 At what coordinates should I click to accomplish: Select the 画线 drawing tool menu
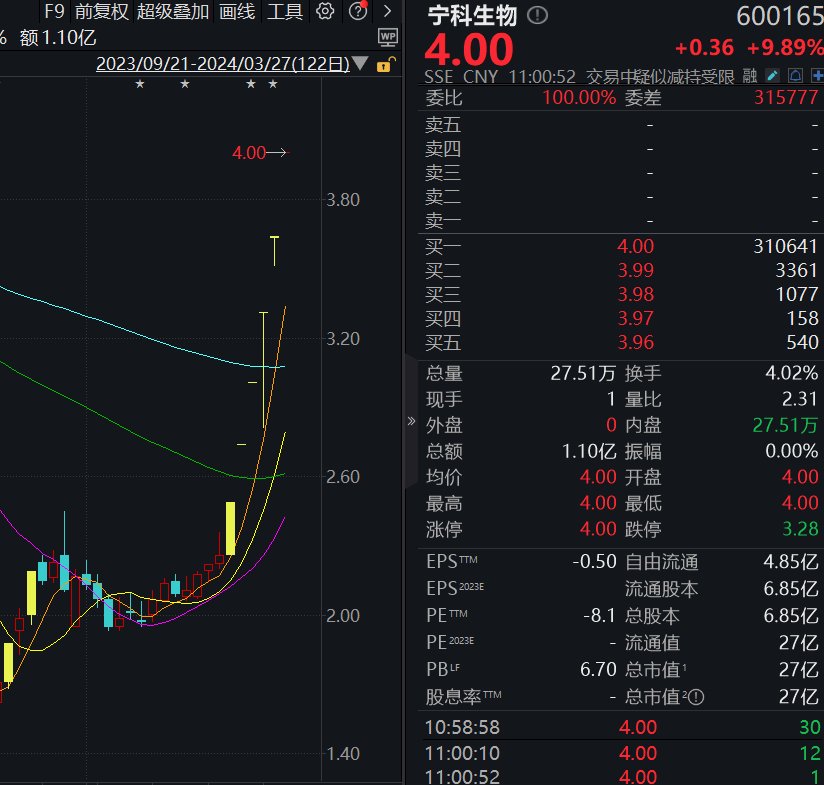point(237,11)
